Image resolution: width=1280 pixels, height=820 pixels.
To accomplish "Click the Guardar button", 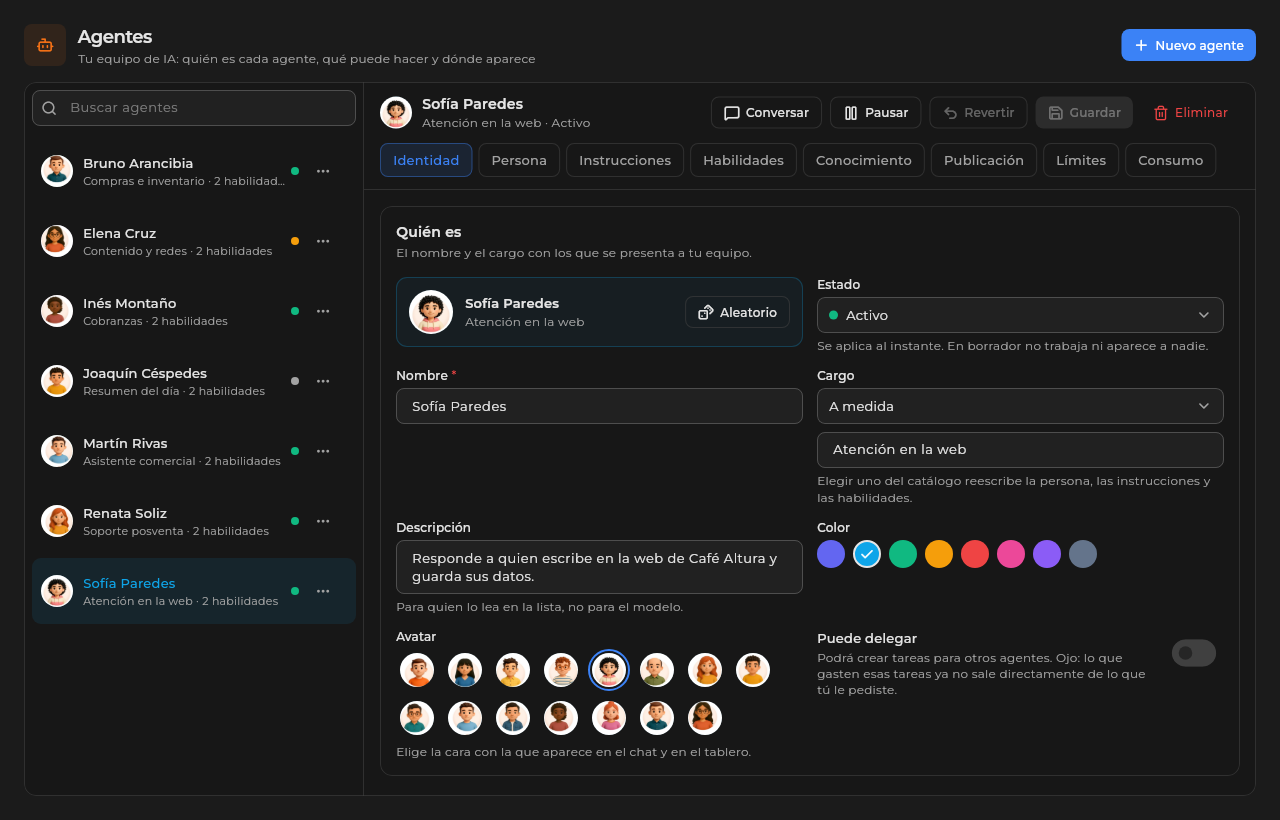I will point(1084,113).
